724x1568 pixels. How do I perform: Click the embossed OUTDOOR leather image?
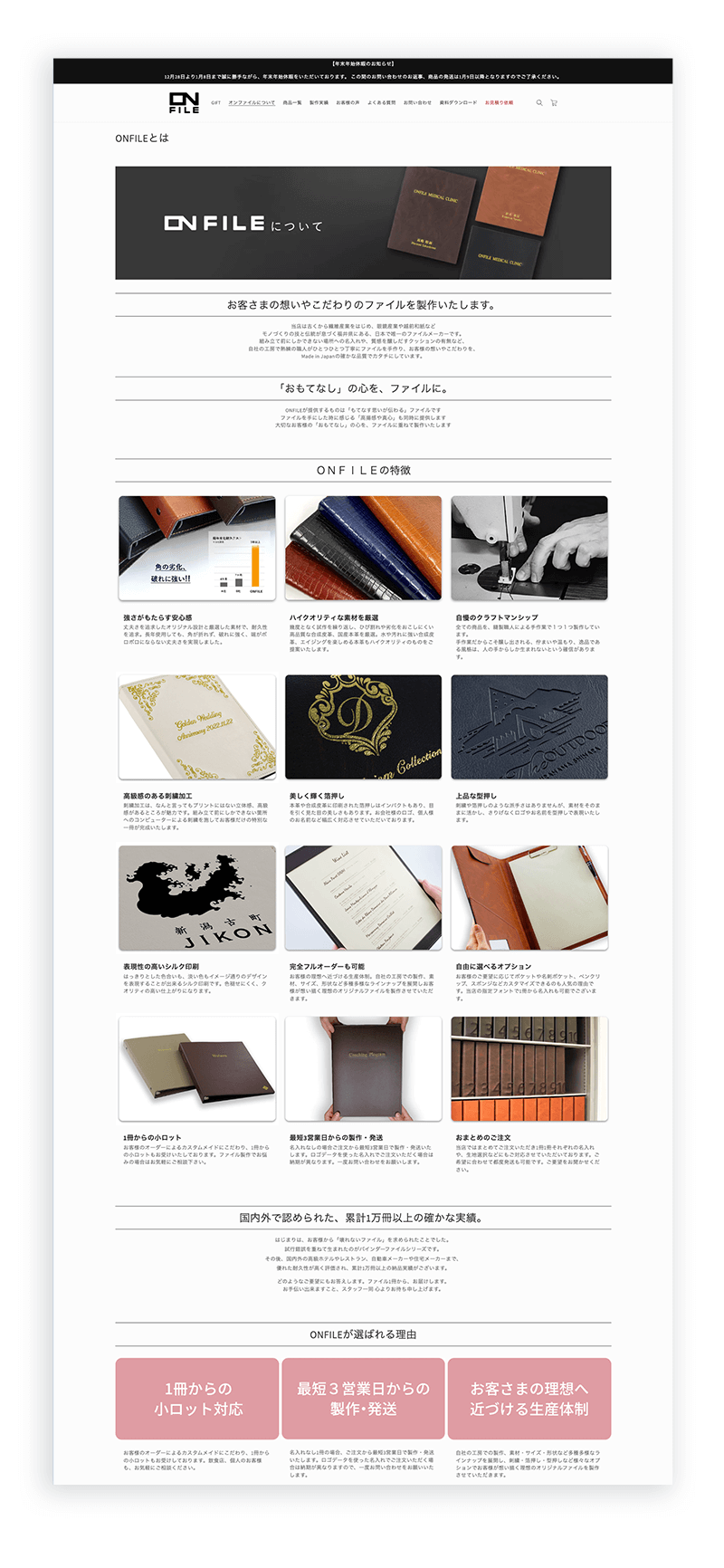point(529,726)
